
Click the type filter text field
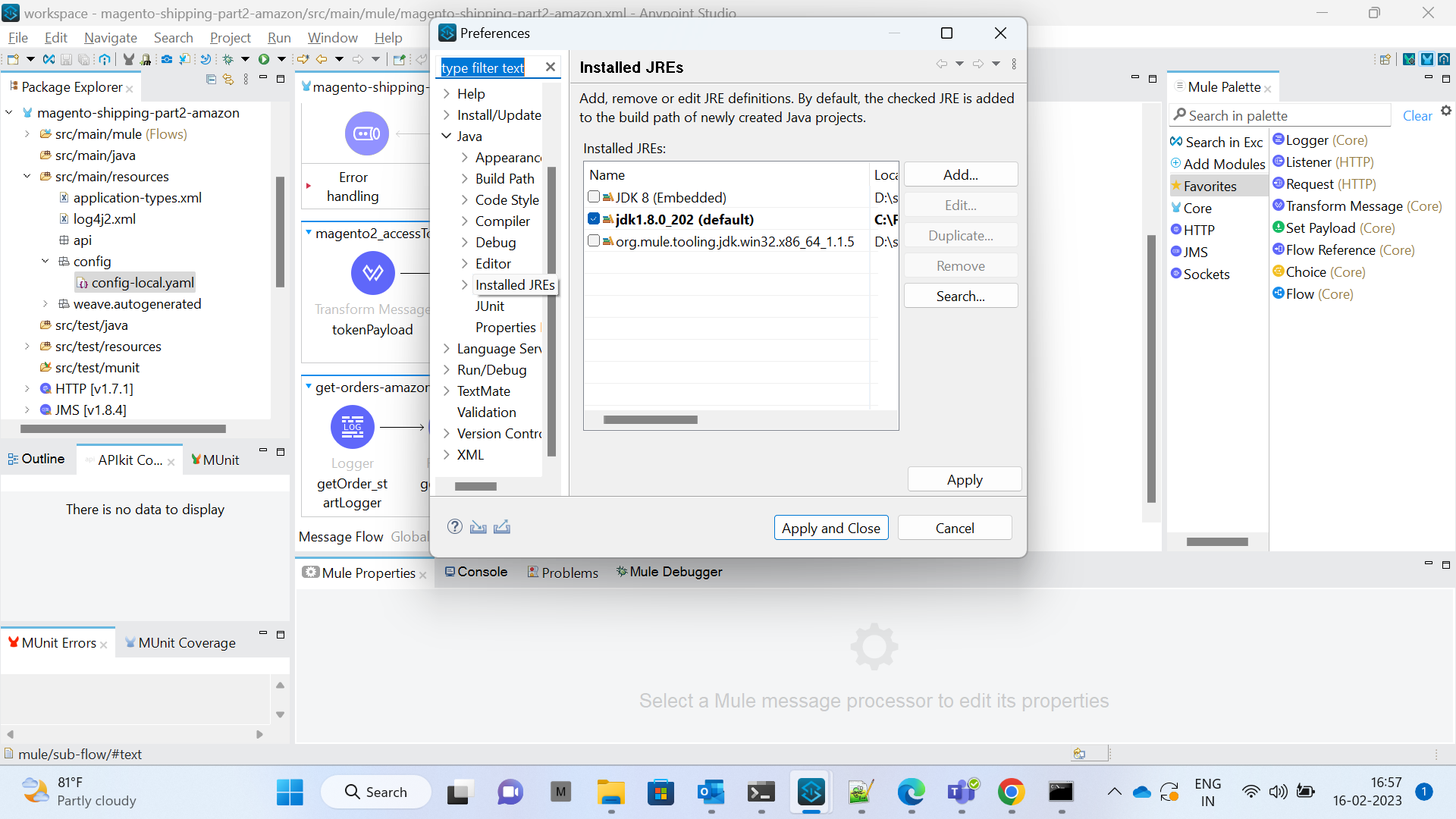[x=490, y=67]
